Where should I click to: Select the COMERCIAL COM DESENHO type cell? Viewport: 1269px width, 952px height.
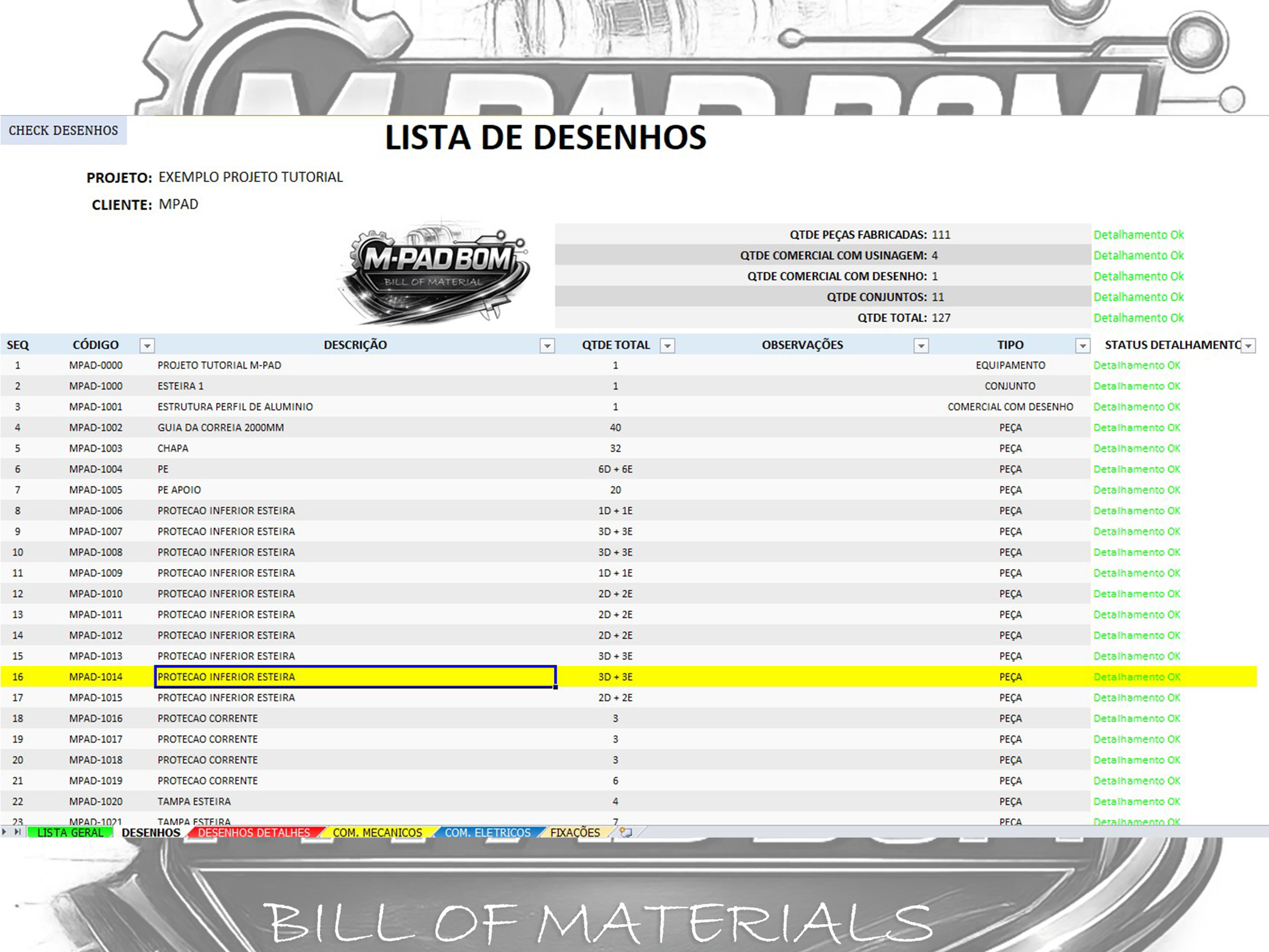tap(1010, 407)
